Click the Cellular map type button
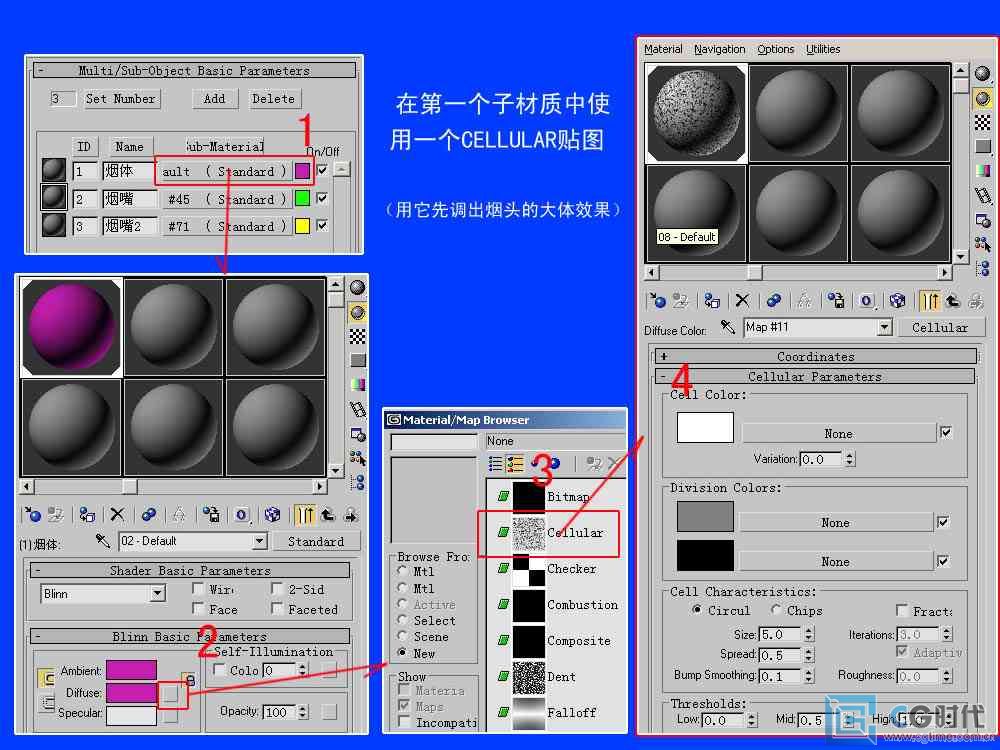 939,328
